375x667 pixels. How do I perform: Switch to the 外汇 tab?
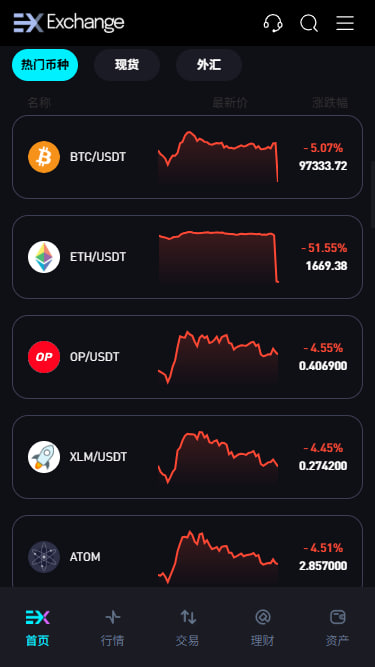coord(209,65)
